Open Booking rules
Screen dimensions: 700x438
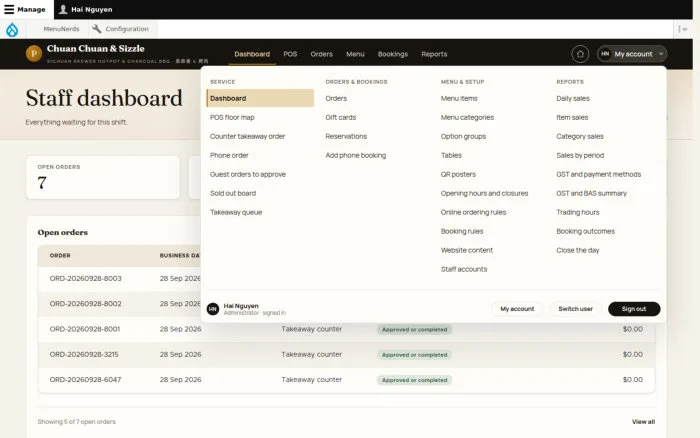462,231
